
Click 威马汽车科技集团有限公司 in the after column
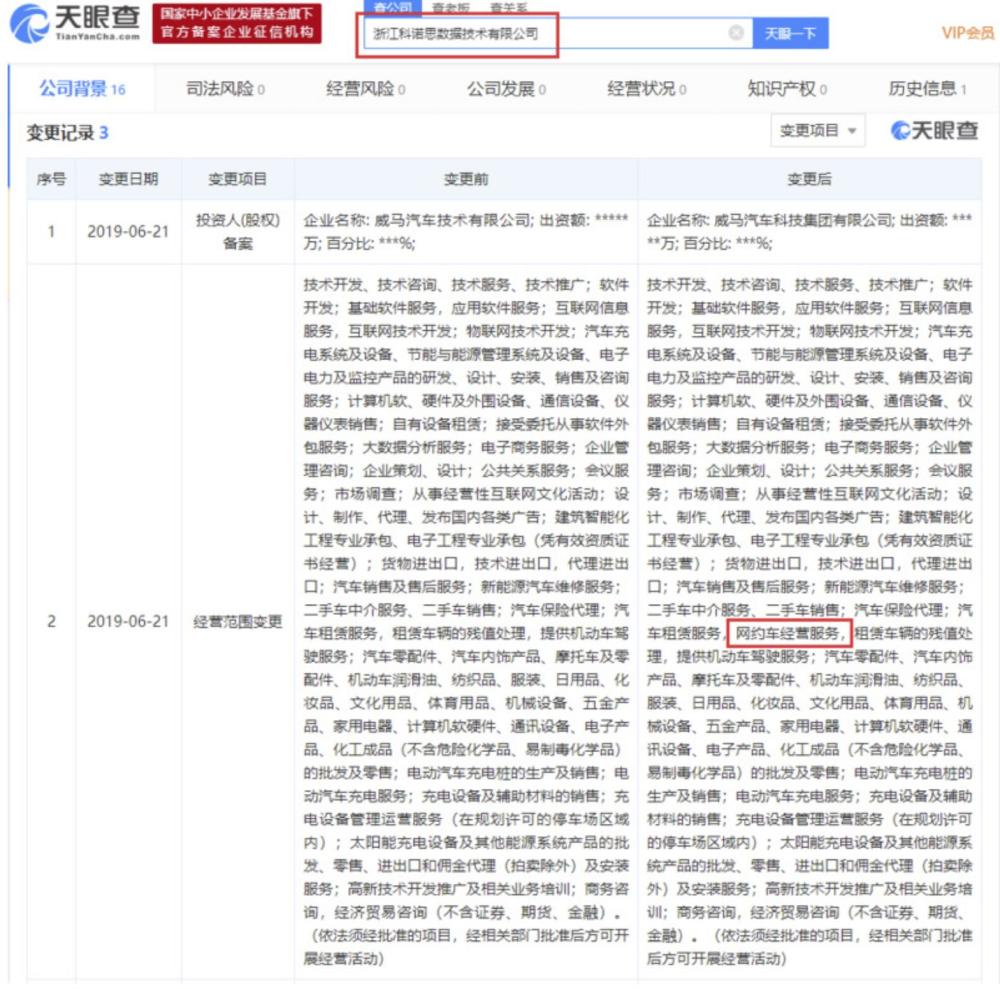click(x=803, y=221)
